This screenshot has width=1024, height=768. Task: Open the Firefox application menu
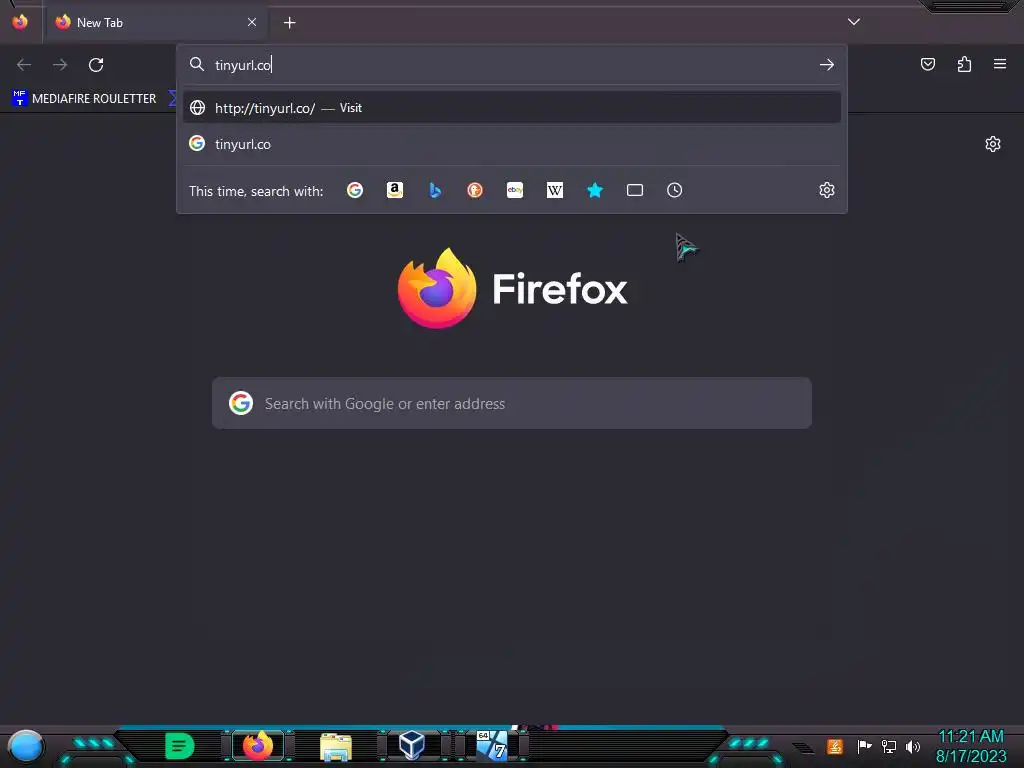coord(1000,64)
